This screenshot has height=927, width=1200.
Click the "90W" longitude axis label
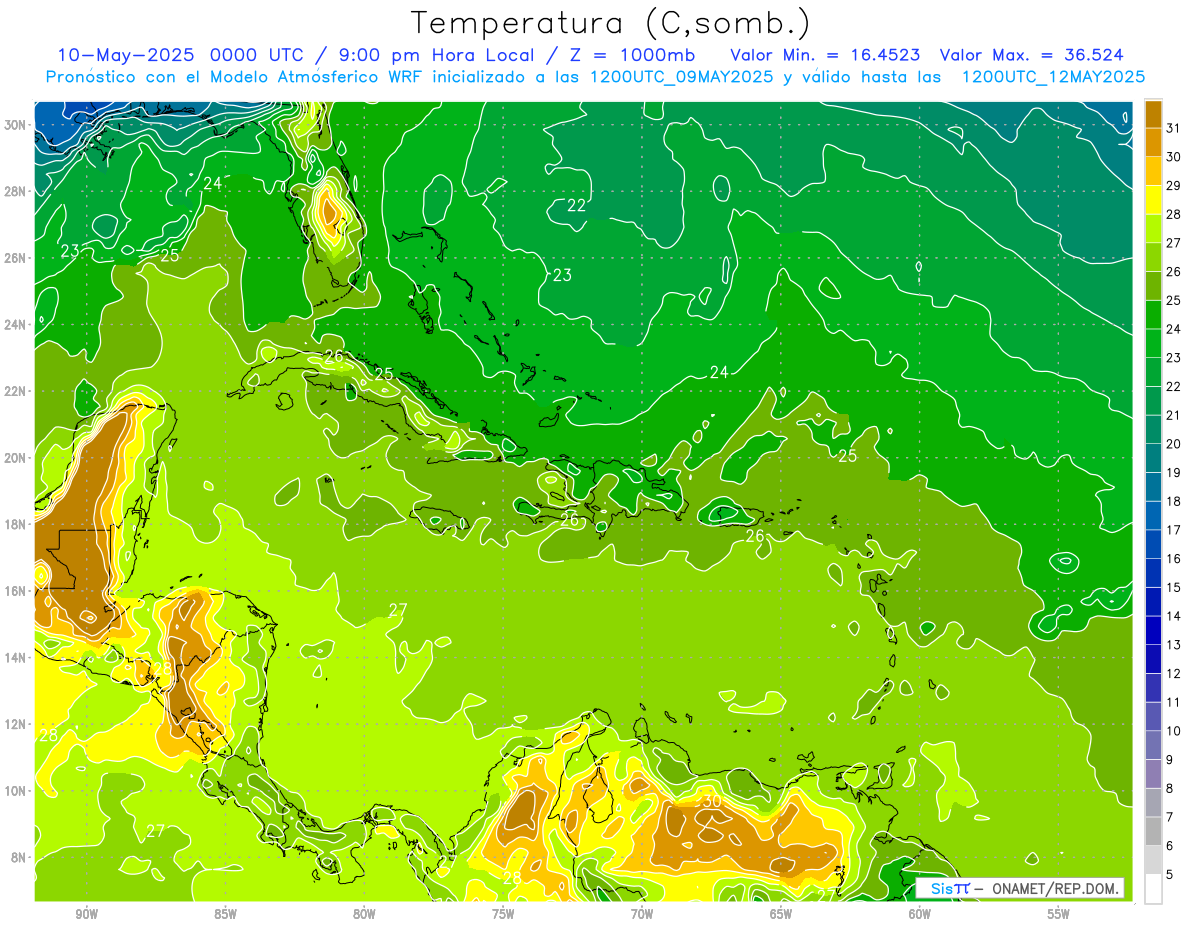(x=86, y=914)
